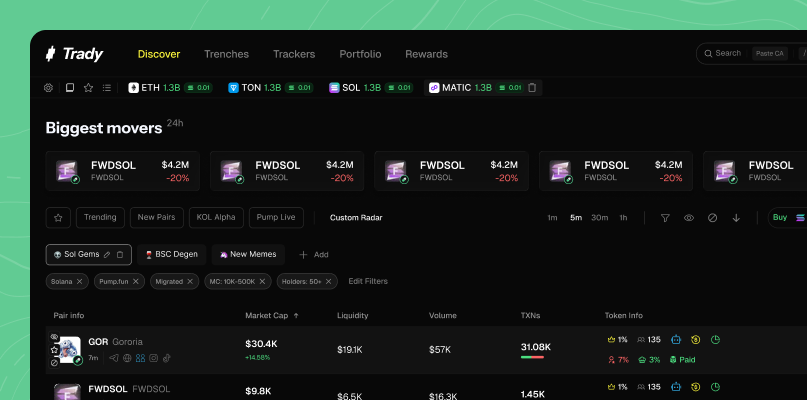Toggle the eye visibility icon in filter toolbar
Image resolution: width=807 pixels, height=400 pixels.
tap(689, 218)
